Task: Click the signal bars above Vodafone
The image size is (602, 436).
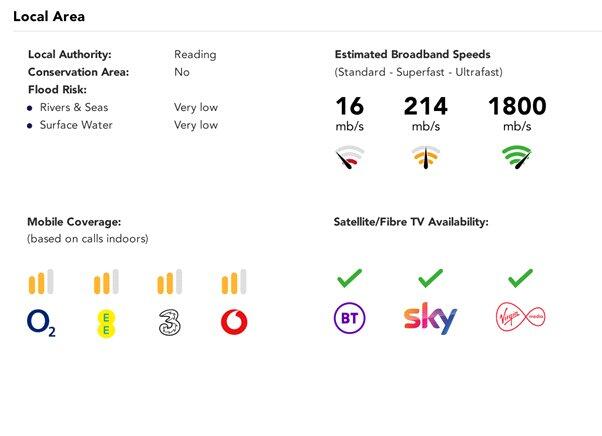Action: (233, 283)
